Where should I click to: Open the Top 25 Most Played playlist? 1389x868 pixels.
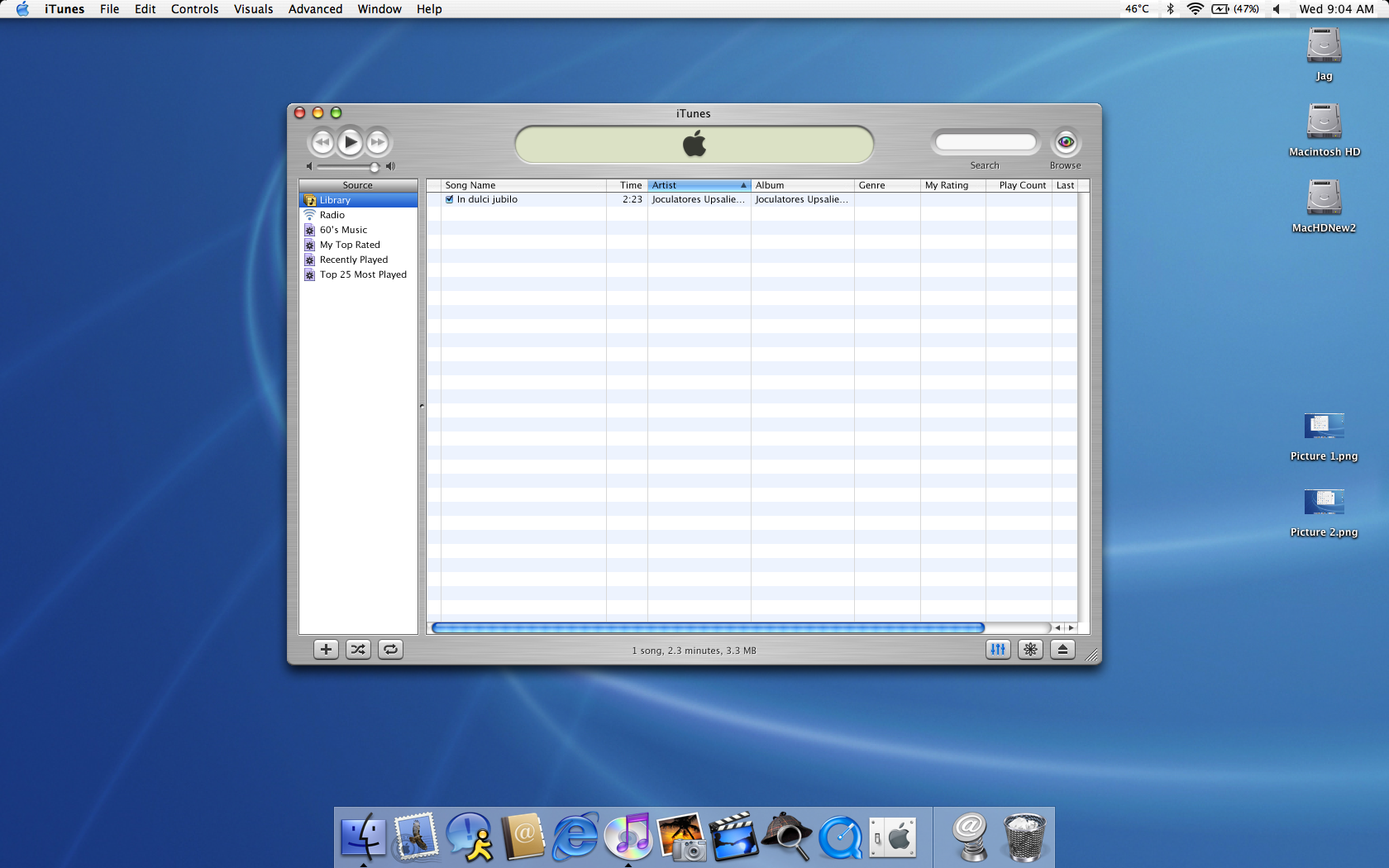[x=358, y=274]
